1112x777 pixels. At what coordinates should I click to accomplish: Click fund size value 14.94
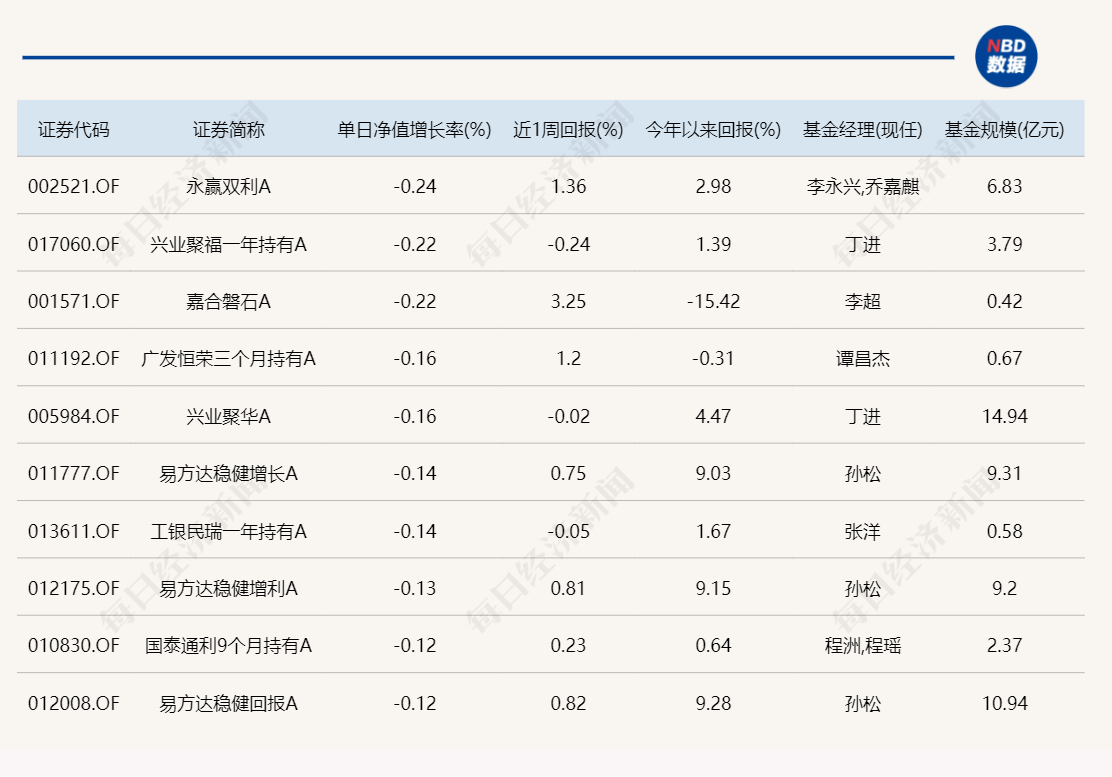point(1004,416)
